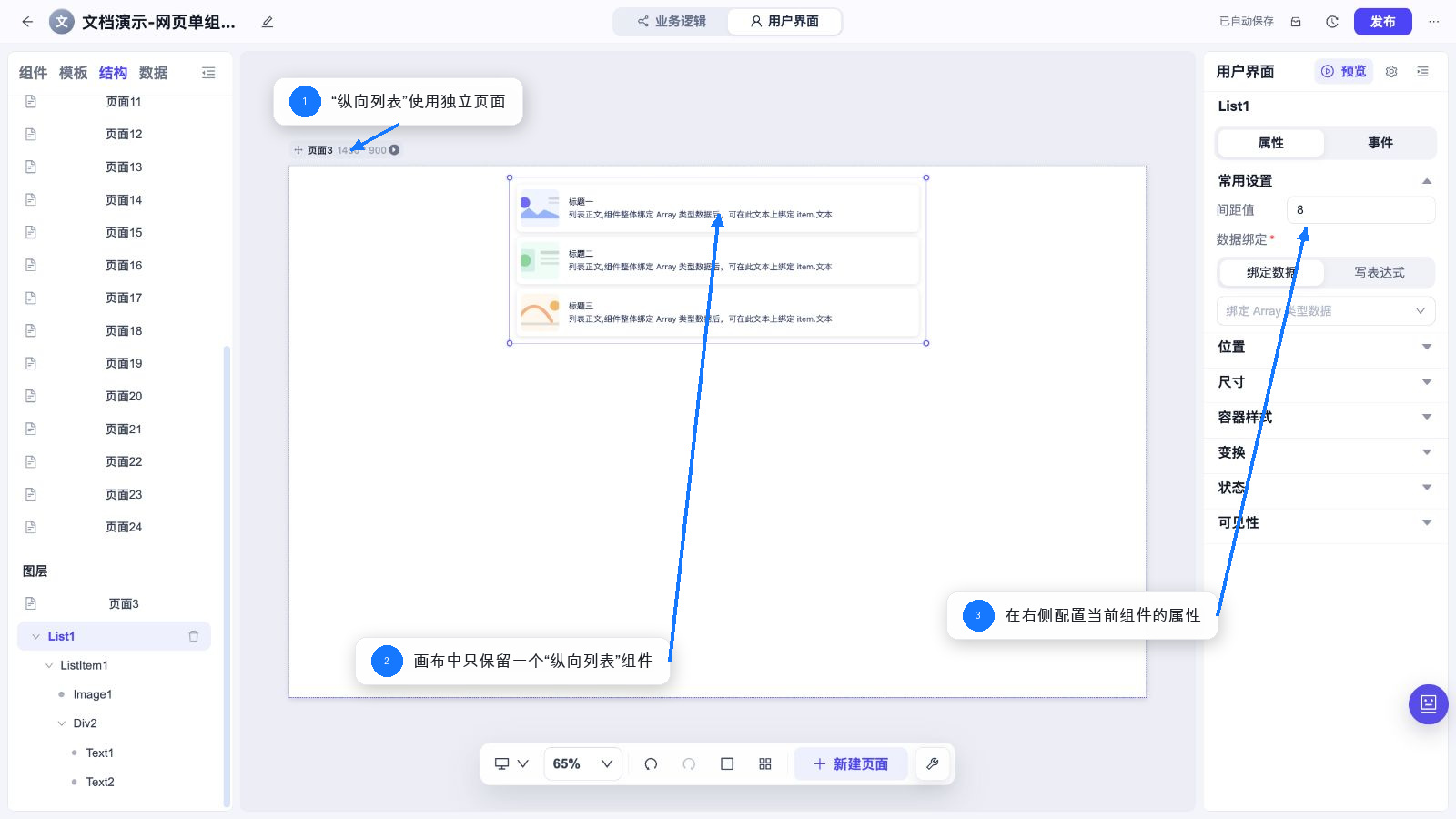
Task: Expand the 变换 section
Action: 1427,452
